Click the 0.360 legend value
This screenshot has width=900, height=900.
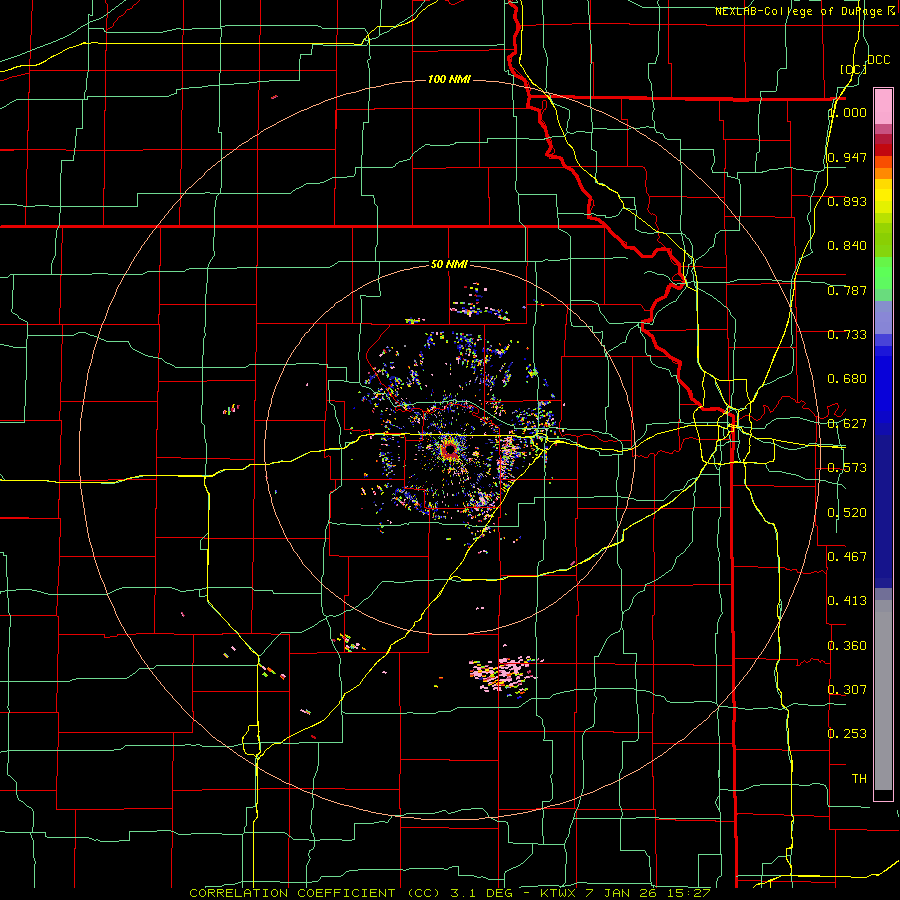[x=847, y=646]
